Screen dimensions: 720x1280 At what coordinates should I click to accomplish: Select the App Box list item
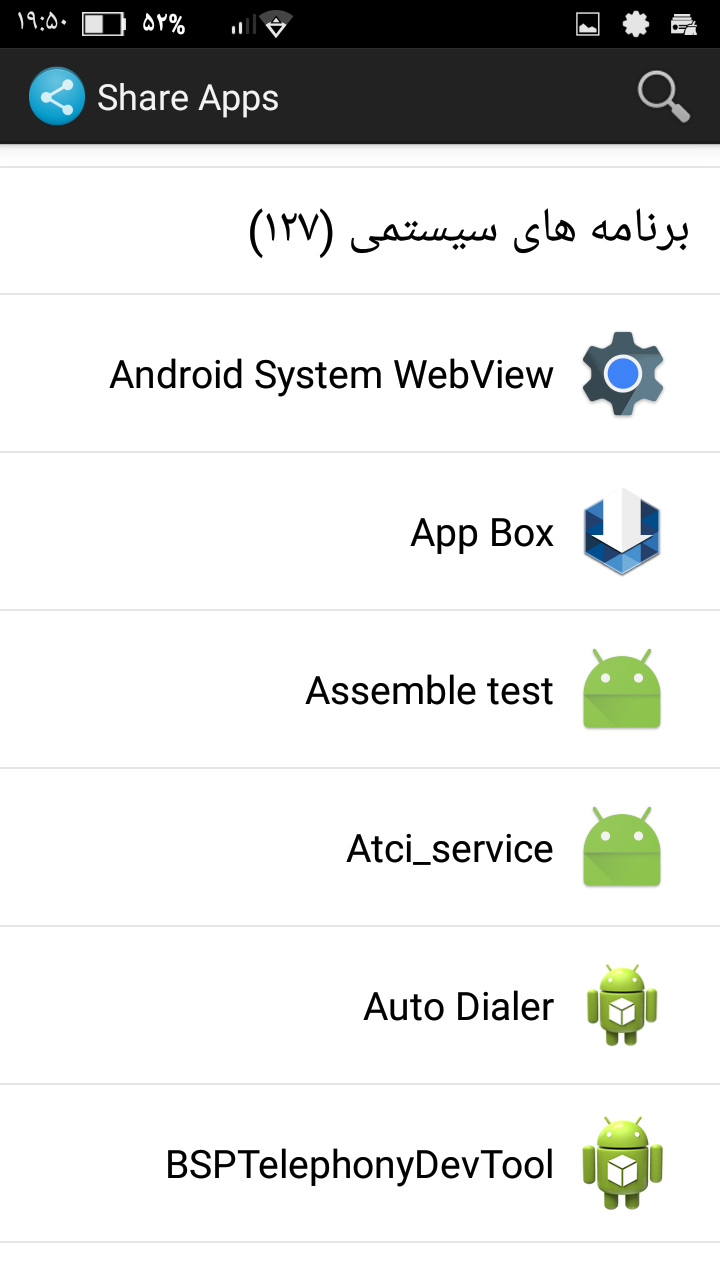(x=360, y=531)
